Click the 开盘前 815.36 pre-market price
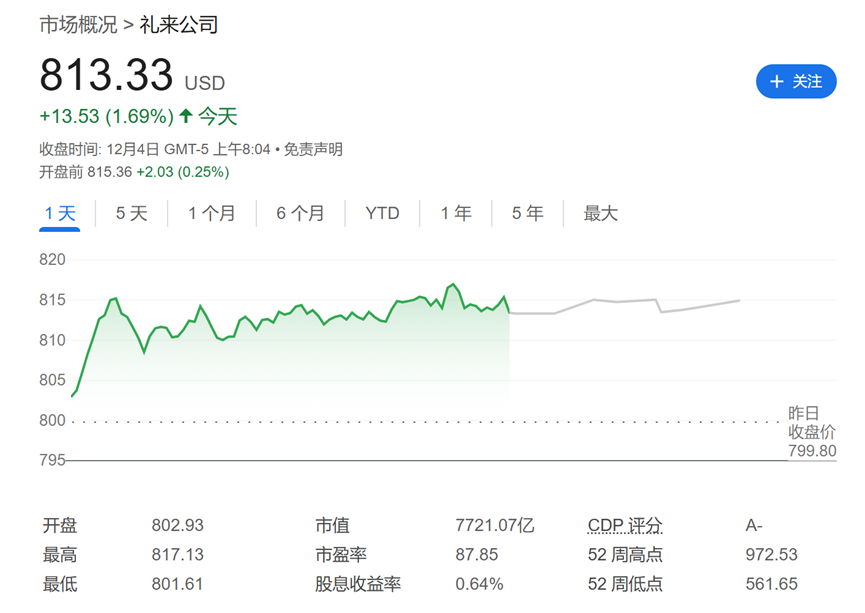865x613 pixels. tap(86, 172)
